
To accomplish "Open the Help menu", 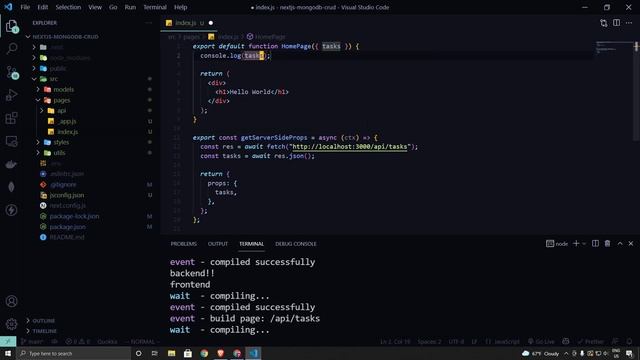I will (x=180, y=7).
